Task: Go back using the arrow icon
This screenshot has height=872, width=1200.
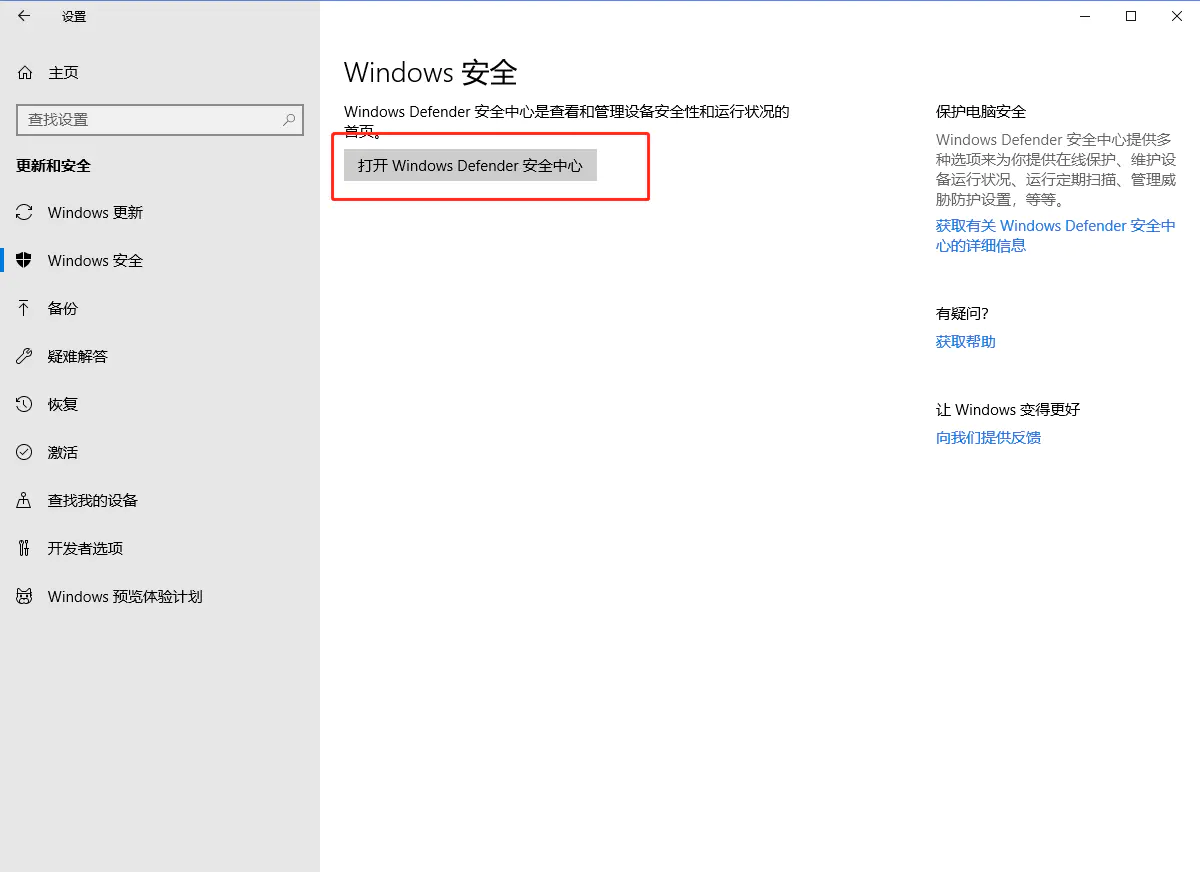Action: pos(24,16)
